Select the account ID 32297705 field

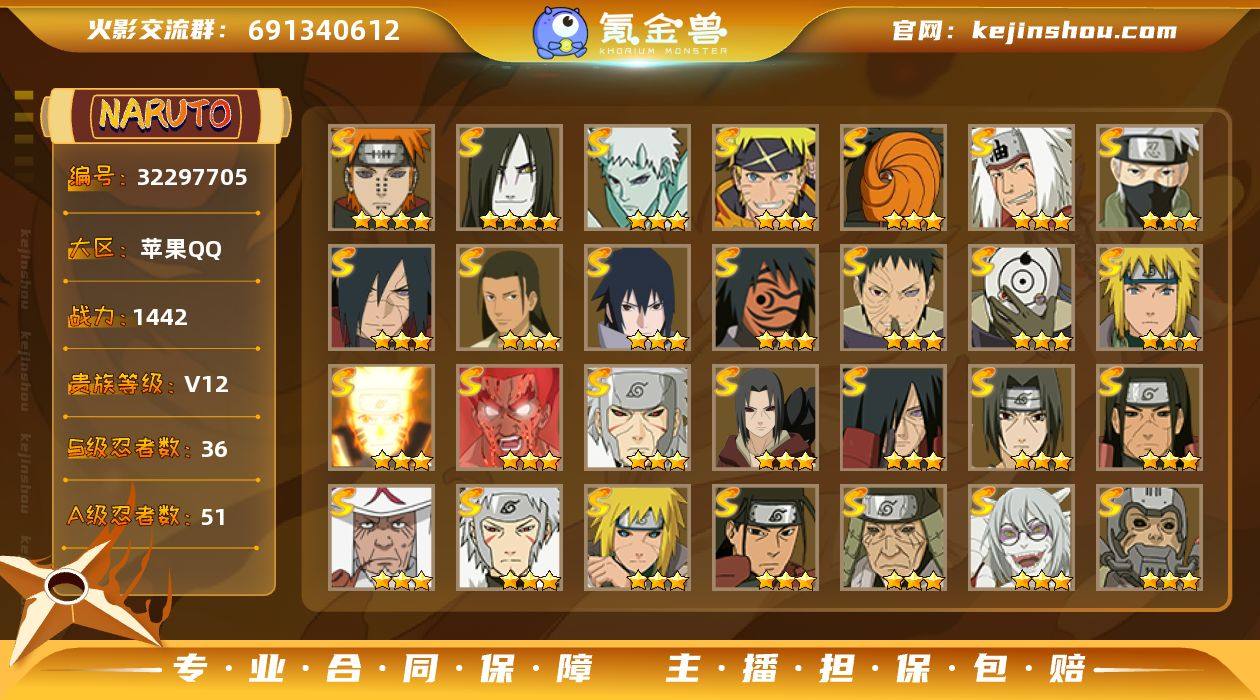coord(160,178)
